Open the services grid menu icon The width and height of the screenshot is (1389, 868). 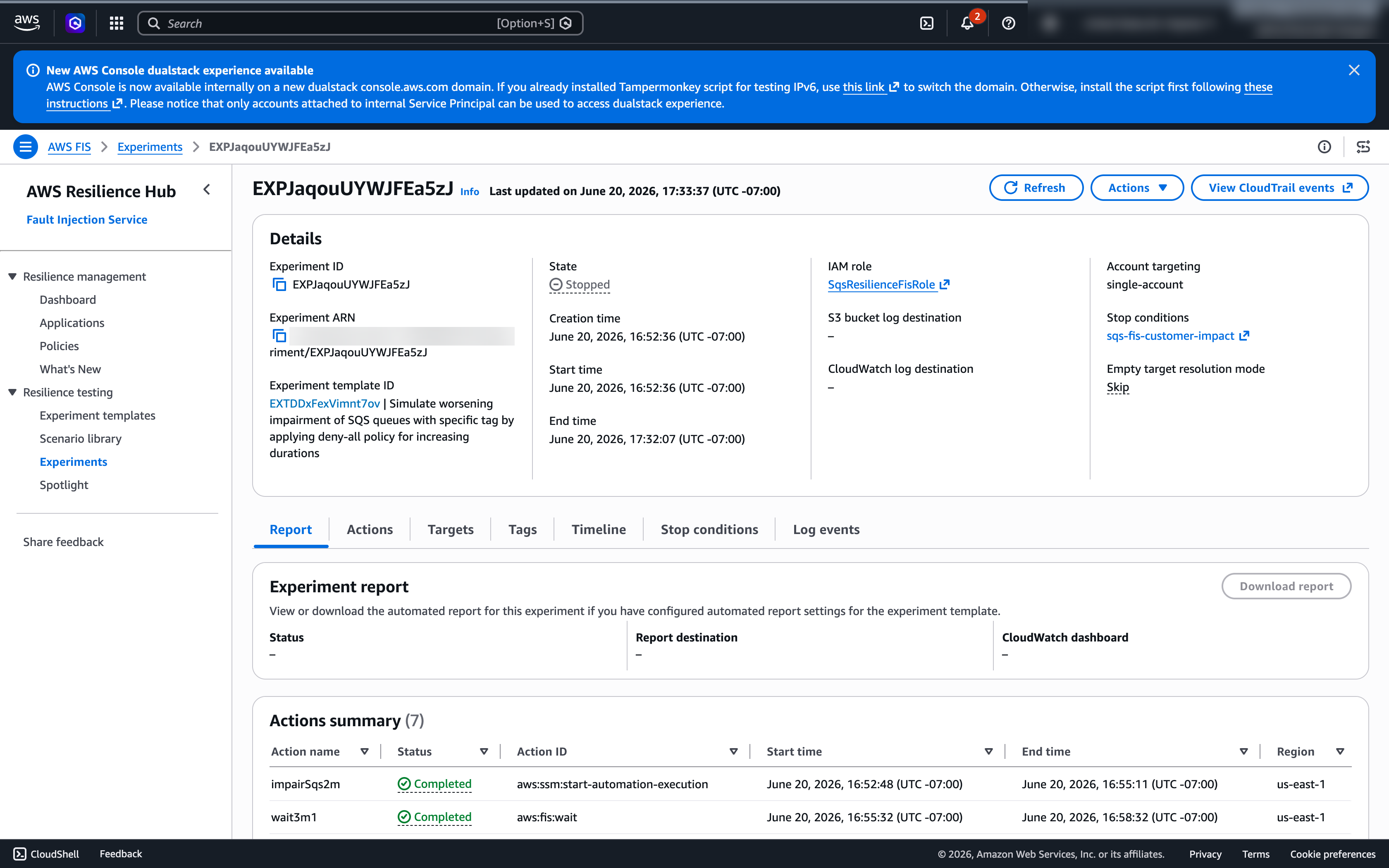(117, 23)
